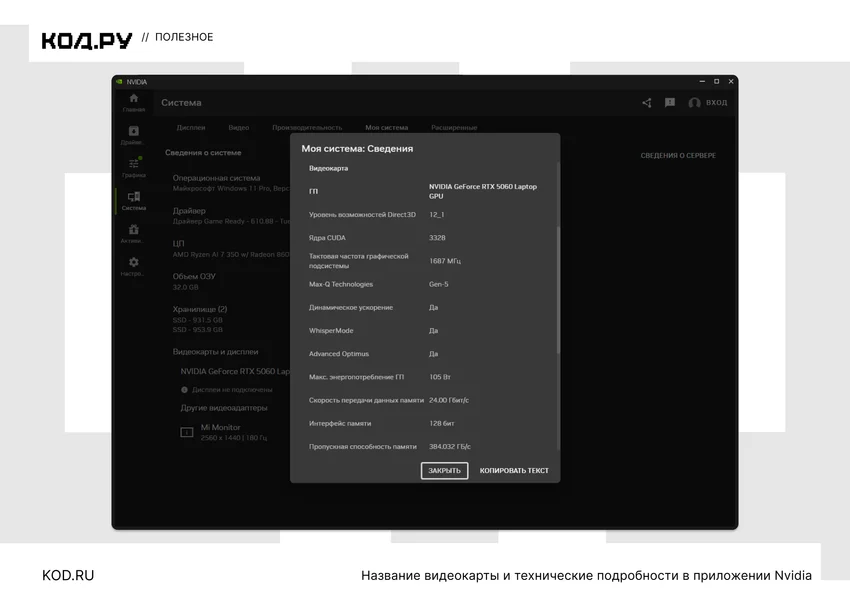Click the NVIDIA logo in the title bar
Screen dimensions: 850x605
119,82
